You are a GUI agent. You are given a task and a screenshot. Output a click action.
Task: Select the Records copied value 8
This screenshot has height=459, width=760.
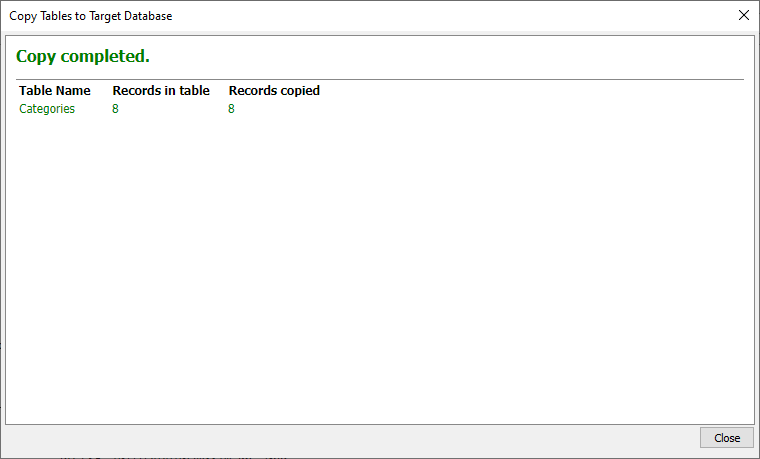[231, 109]
